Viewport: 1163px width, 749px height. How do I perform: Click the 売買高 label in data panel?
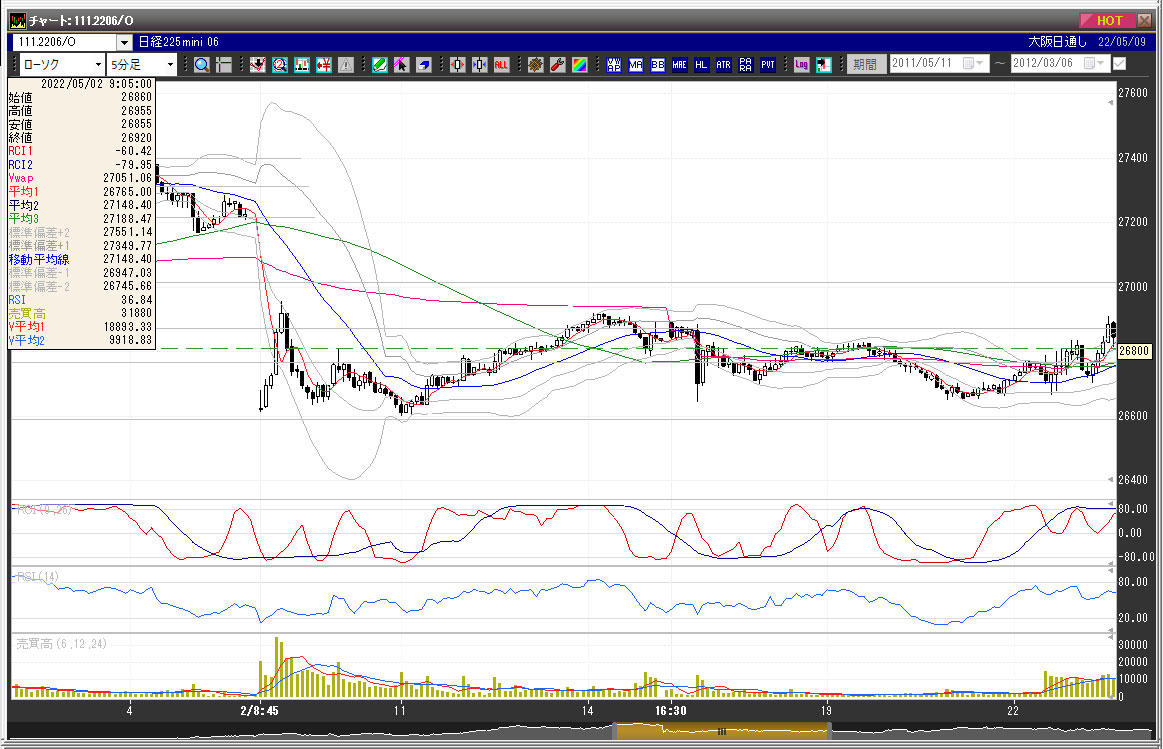[27, 314]
